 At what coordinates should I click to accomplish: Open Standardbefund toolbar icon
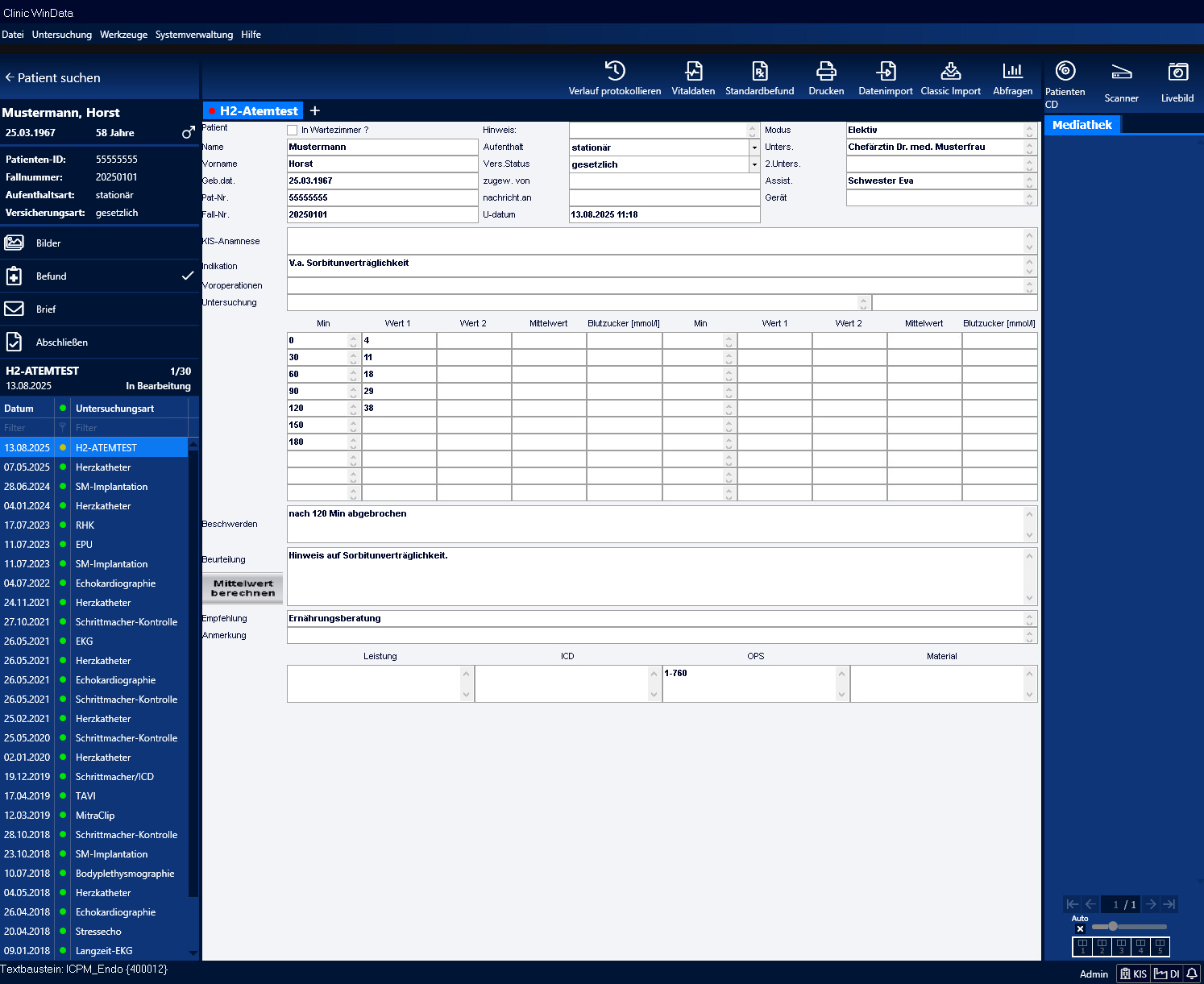(x=759, y=71)
